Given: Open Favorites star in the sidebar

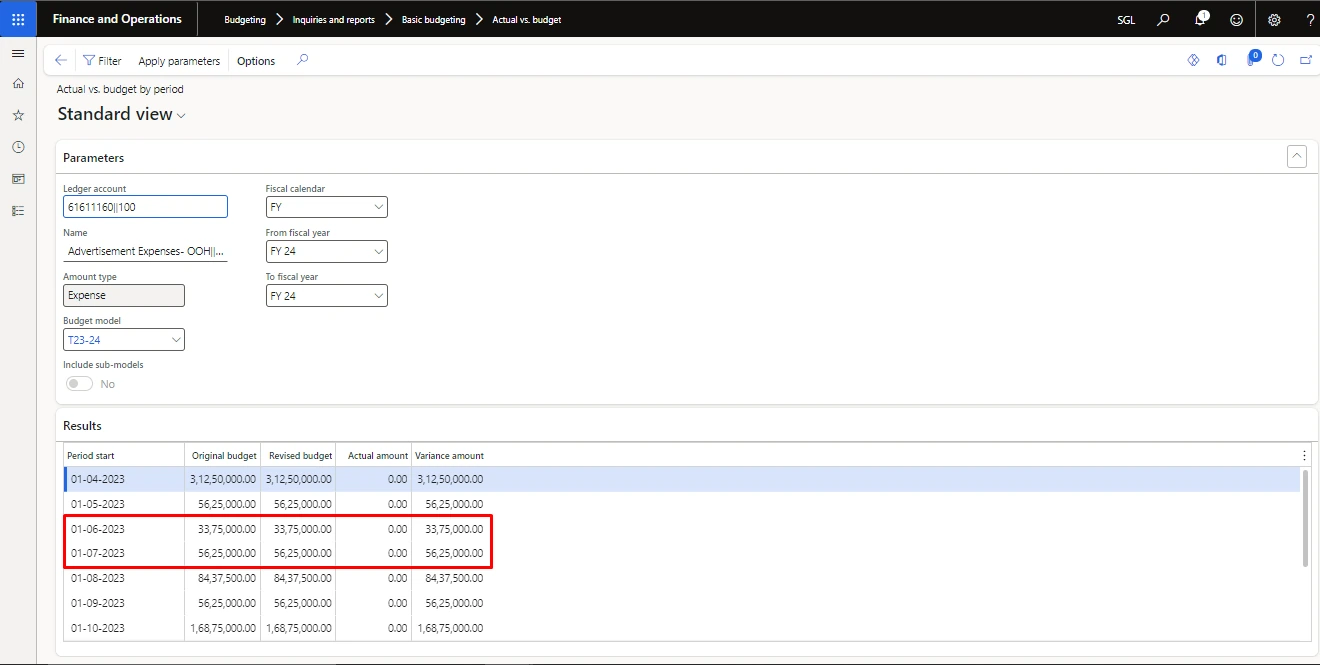Looking at the screenshot, I should tap(18, 116).
